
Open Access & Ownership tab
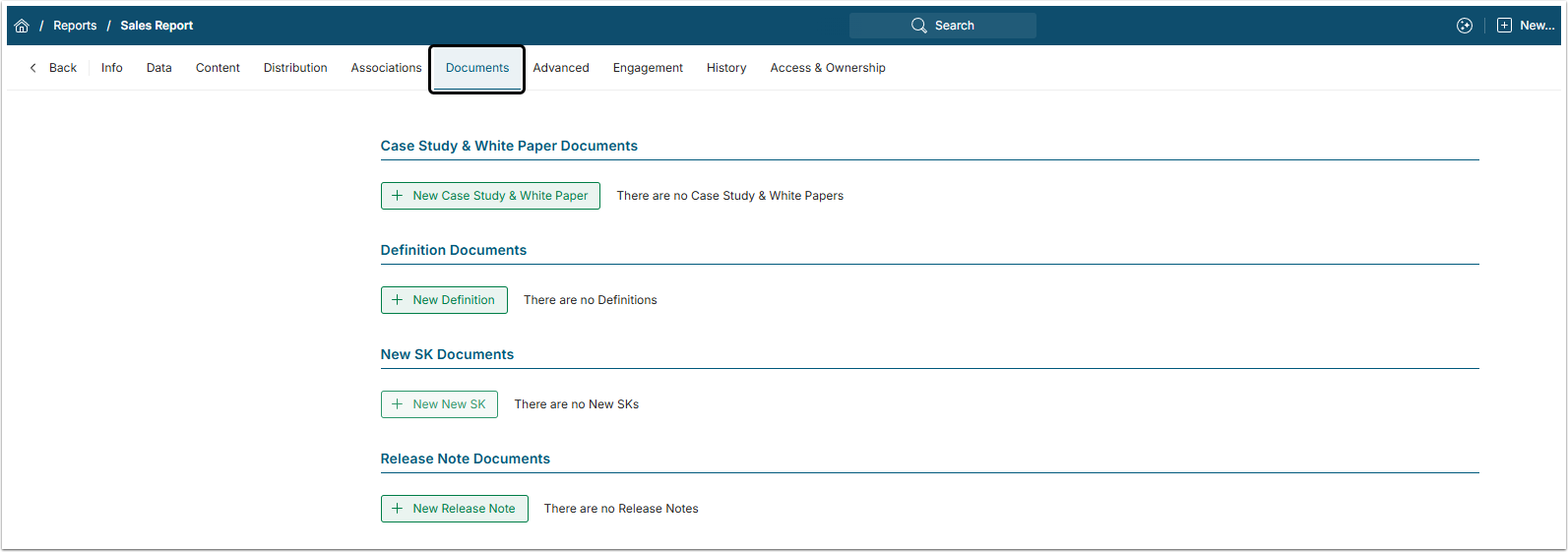[x=828, y=68]
